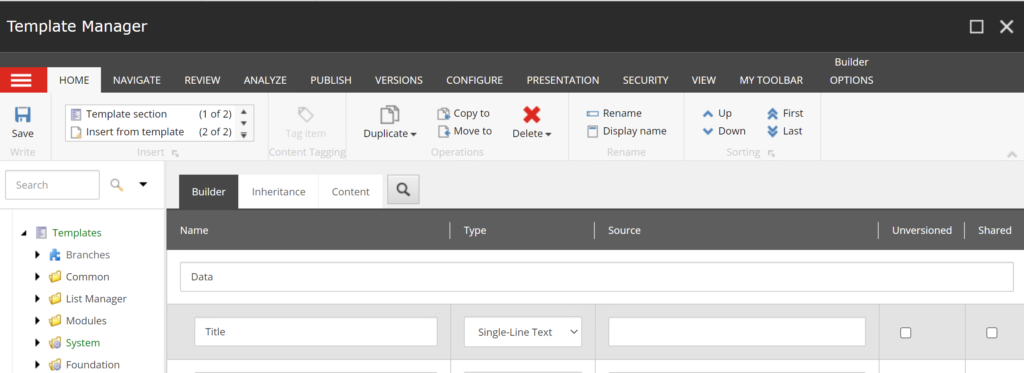Open the MY TOOLBAR ribbon tab
Image resolution: width=1024 pixels, height=373 pixels.
pos(771,80)
